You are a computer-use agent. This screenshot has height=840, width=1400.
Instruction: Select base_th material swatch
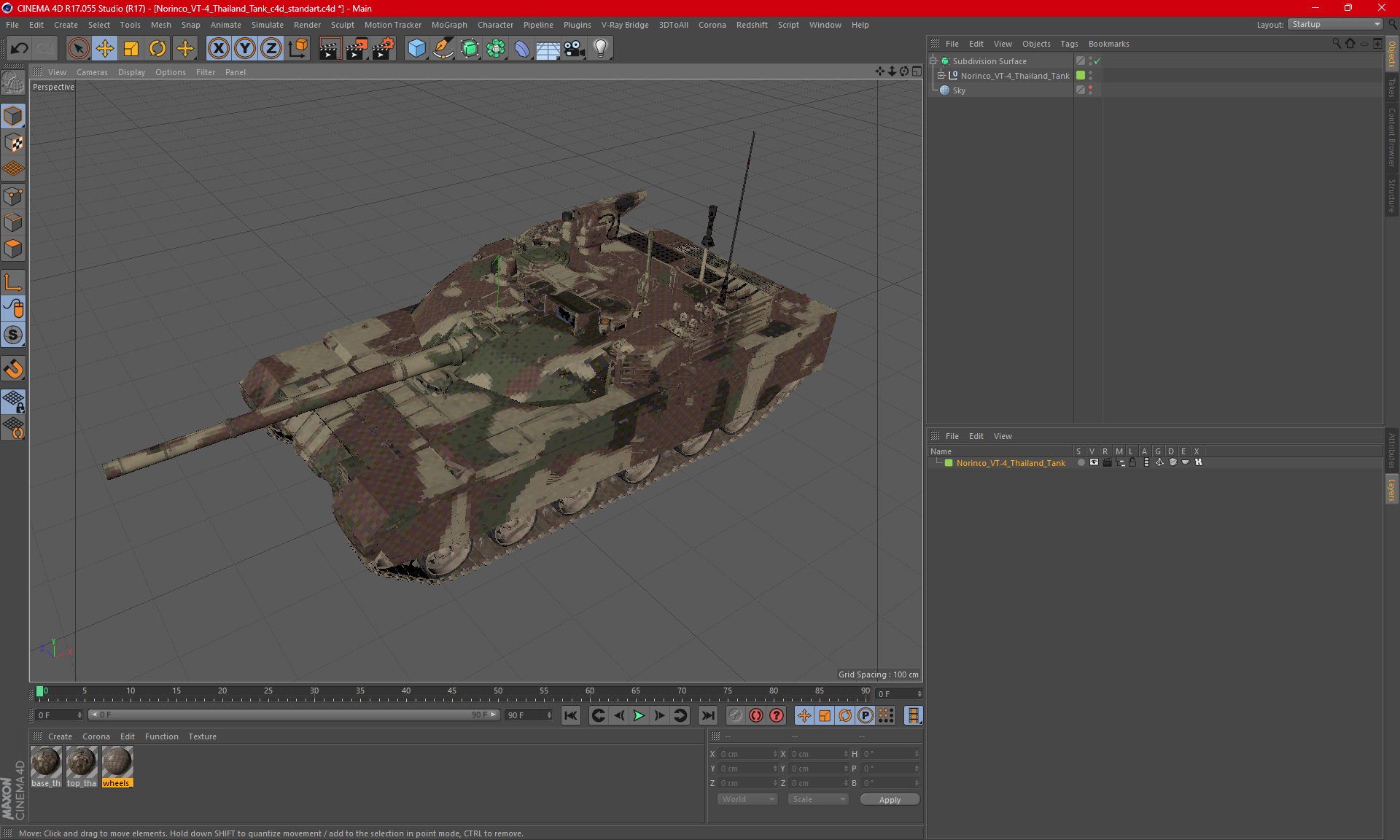46,766
